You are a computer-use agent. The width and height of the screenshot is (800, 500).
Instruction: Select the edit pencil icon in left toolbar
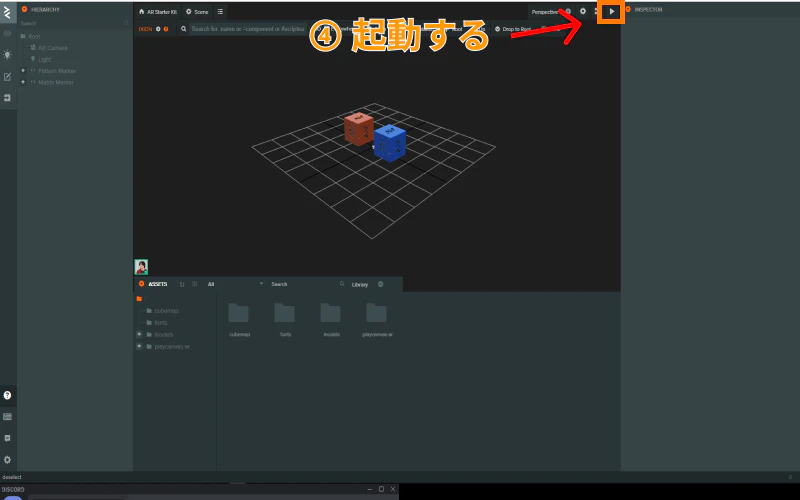[7, 77]
